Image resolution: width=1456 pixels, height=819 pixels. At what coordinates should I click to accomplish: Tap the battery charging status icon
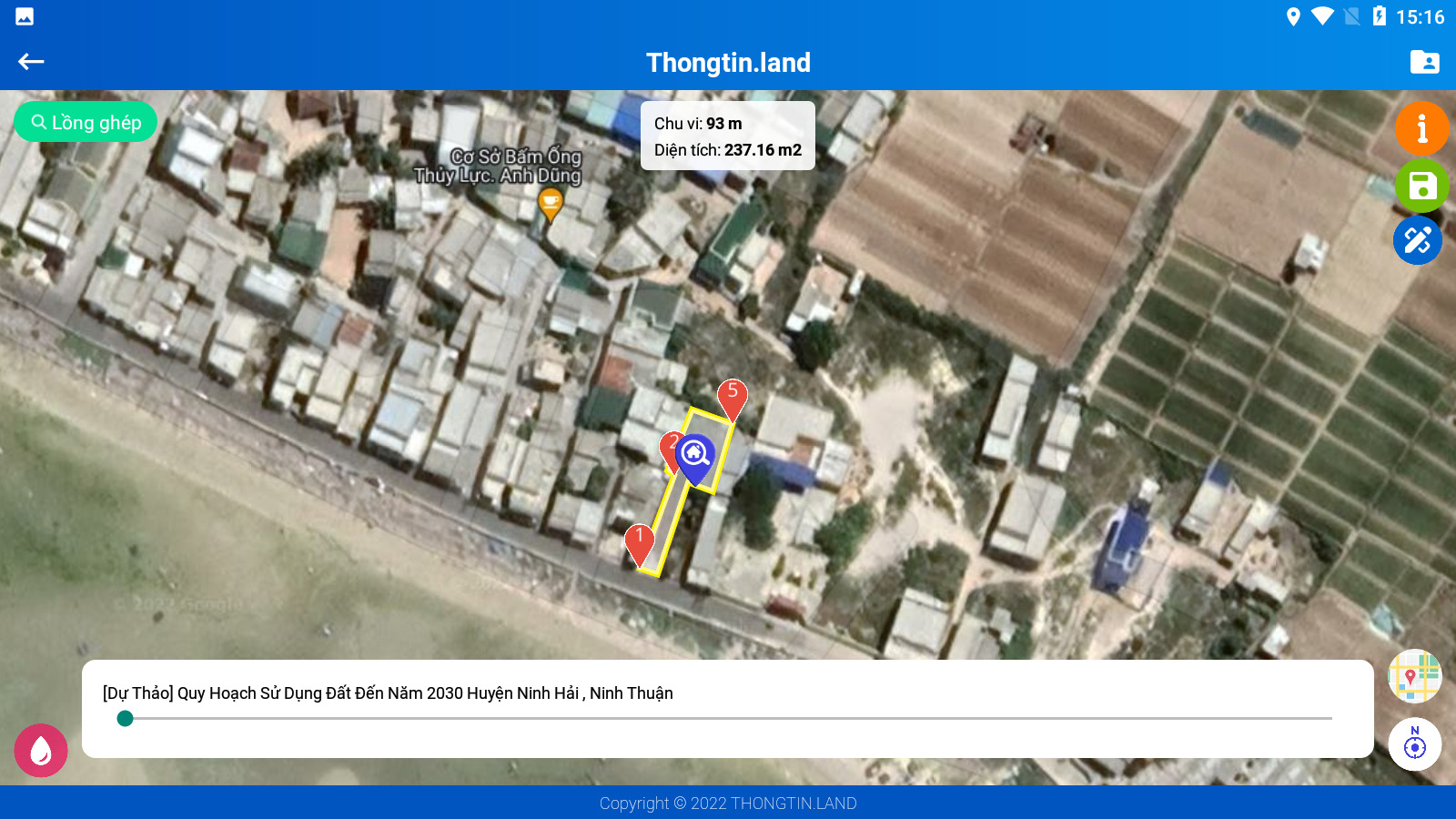[x=1380, y=16]
